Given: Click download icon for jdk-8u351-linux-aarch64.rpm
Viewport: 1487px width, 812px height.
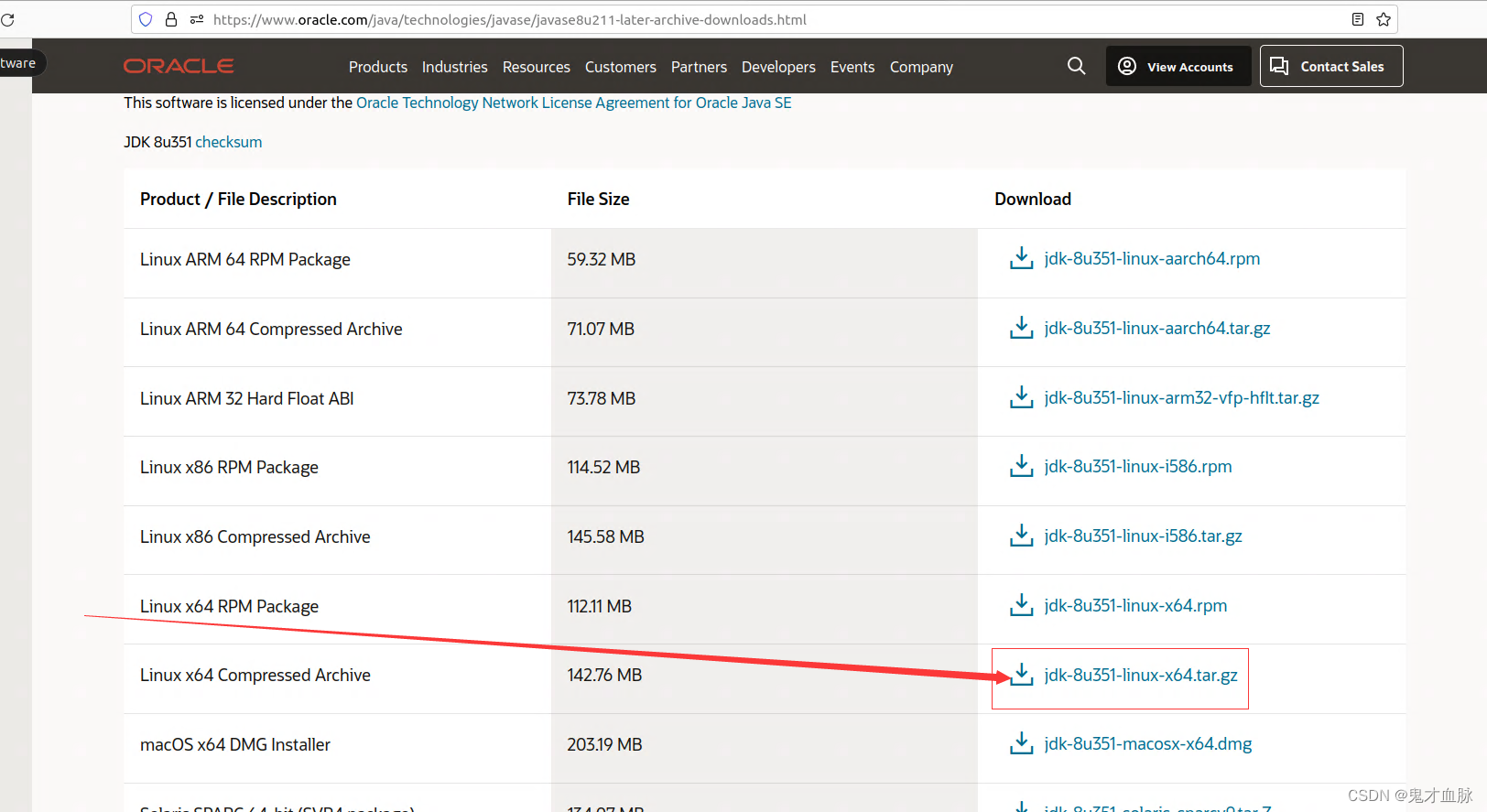Looking at the screenshot, I should click(x=1021, y=258).
